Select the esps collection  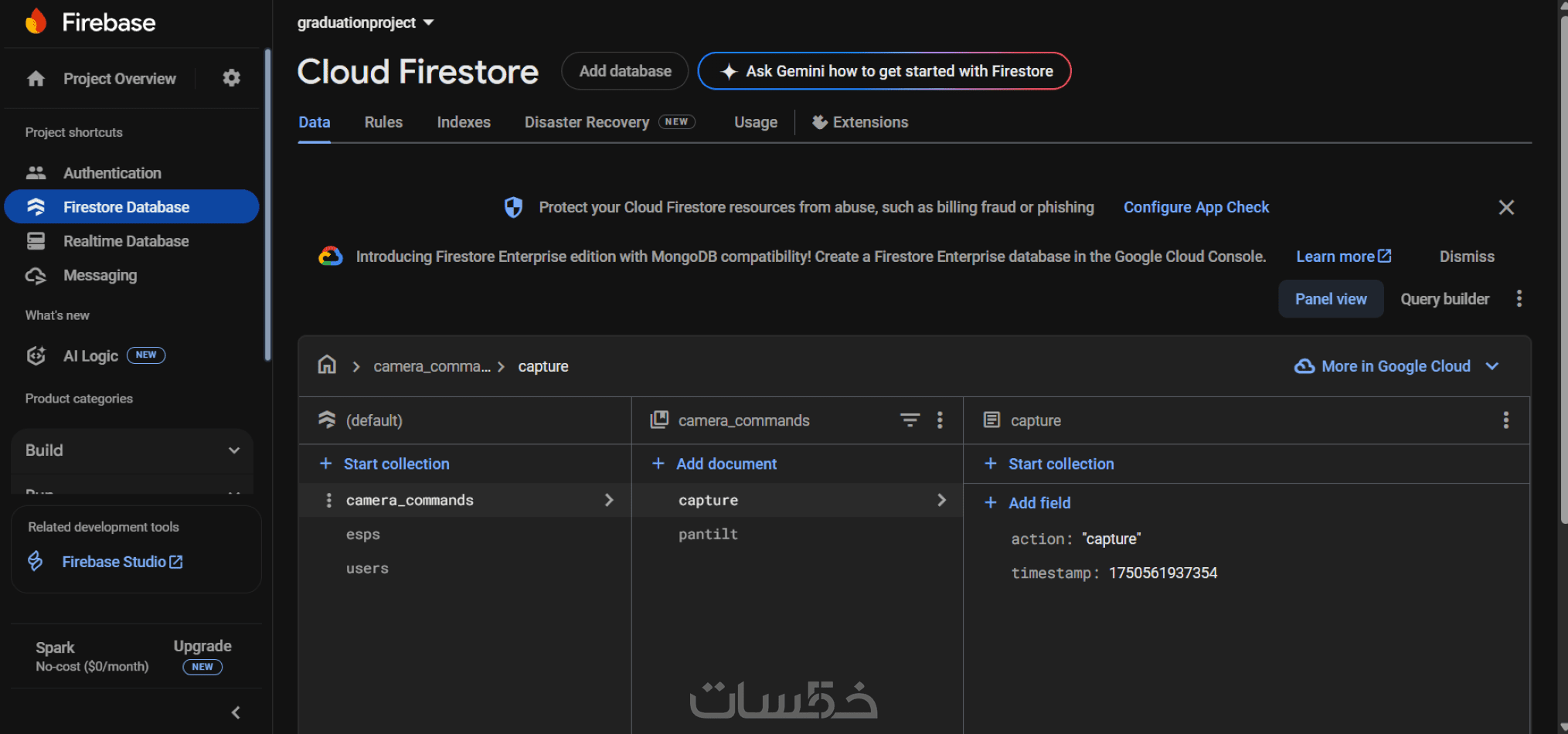[363, 534]
